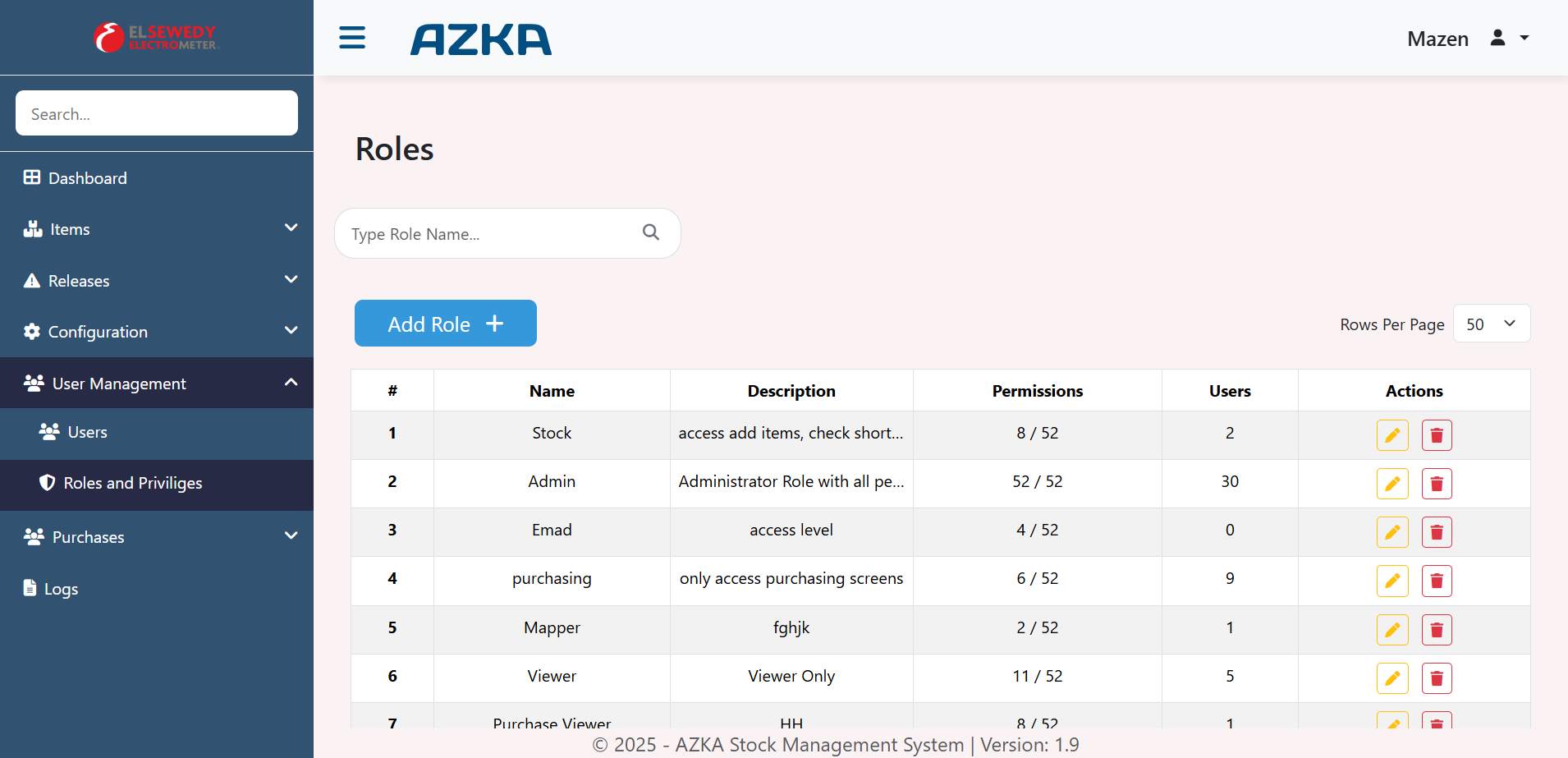Click the Add Role button

[x=445, y=324]
